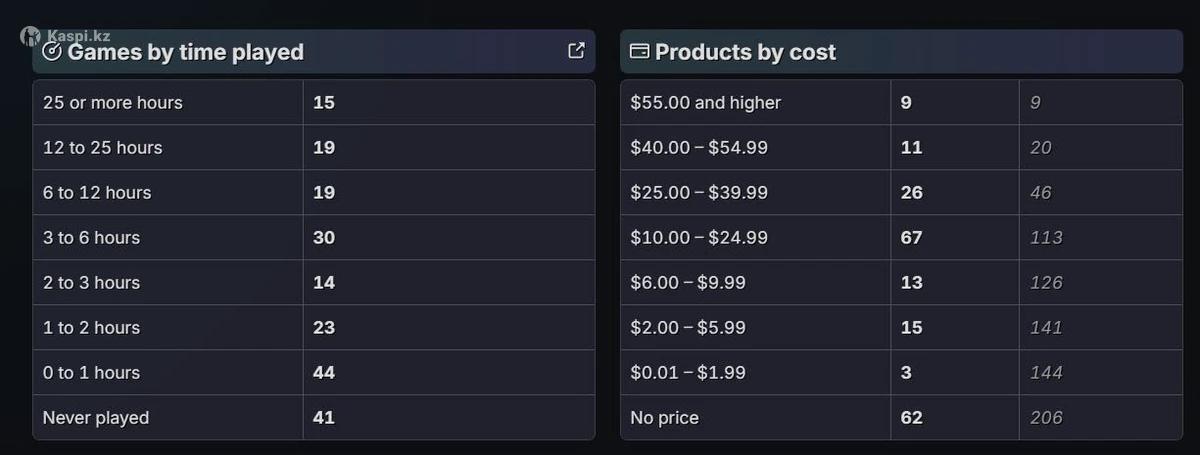Click the Products by cost heading
The width and height of the screenshot is (1200, 455).
coord(745,52)
